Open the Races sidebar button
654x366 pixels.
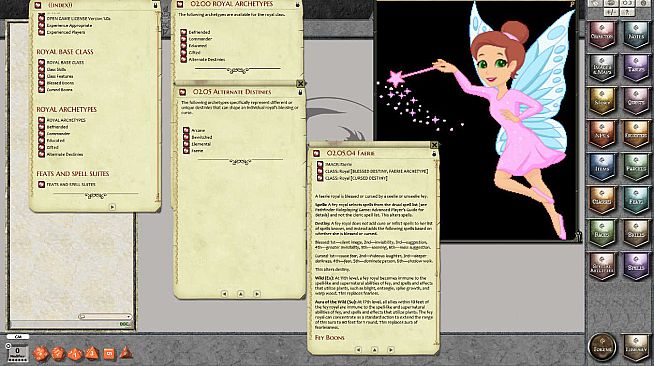pyautogui.click(x=602, y=233)
